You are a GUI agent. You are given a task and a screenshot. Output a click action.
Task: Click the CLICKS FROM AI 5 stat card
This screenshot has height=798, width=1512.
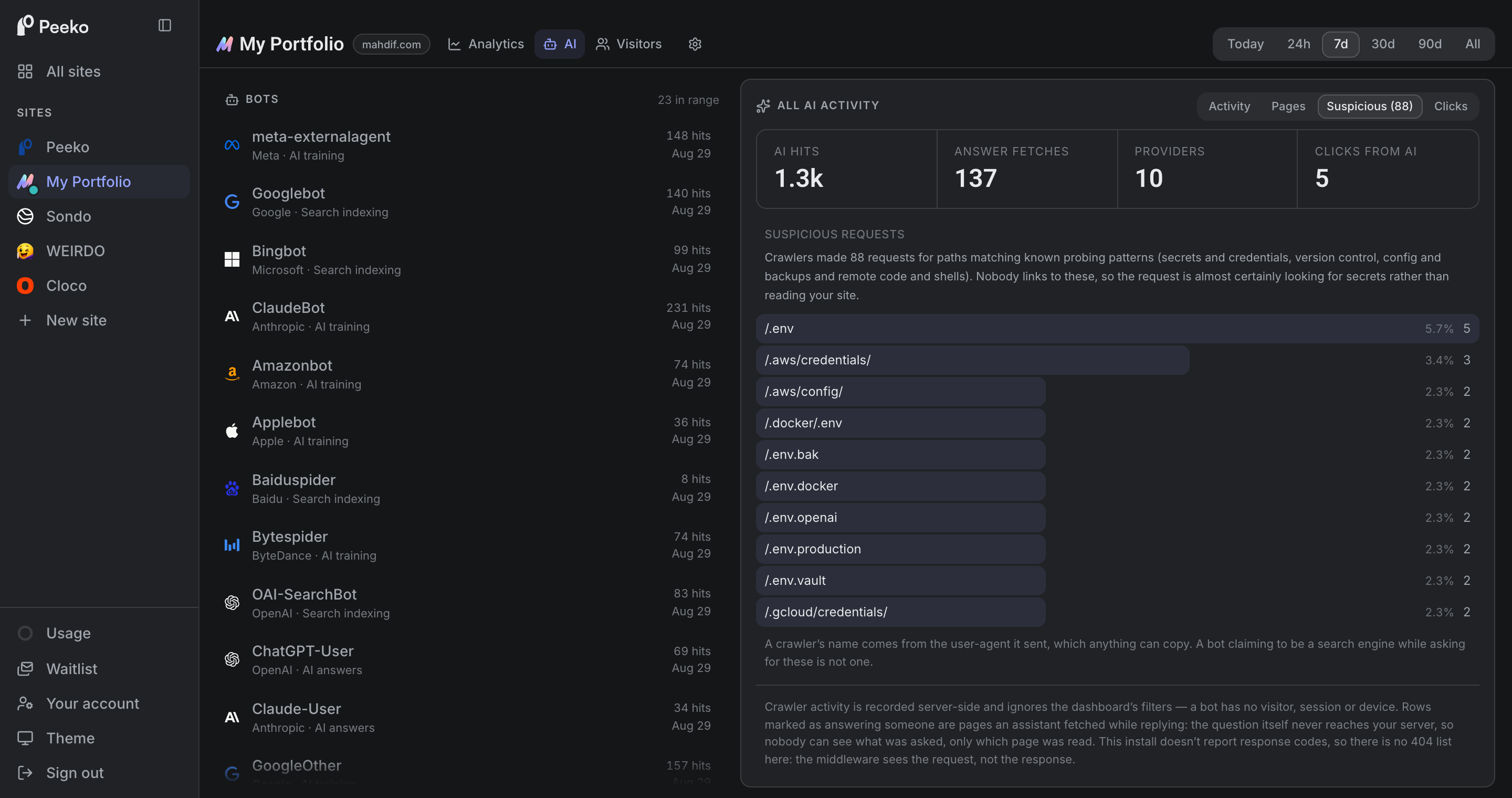(1388, 169)
